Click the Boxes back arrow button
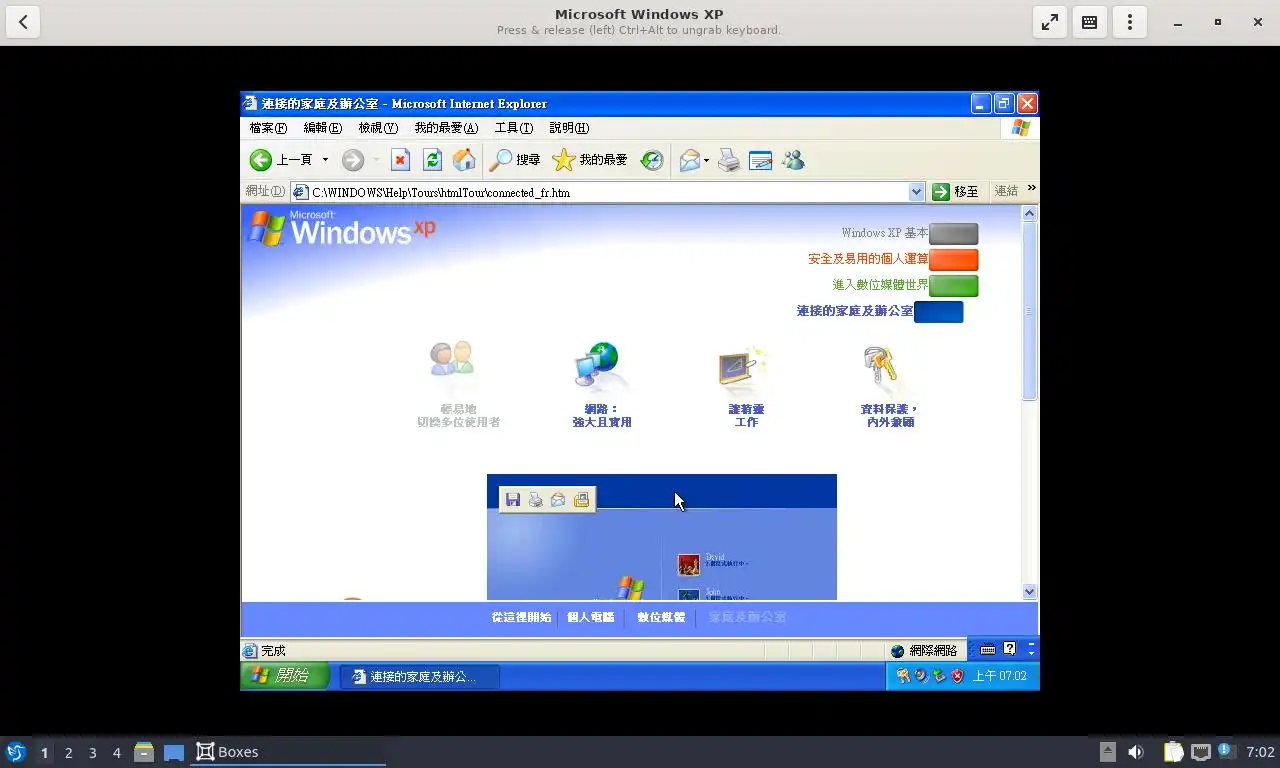The height and width of the screenshot is (768, 1280). coord(23,22)
